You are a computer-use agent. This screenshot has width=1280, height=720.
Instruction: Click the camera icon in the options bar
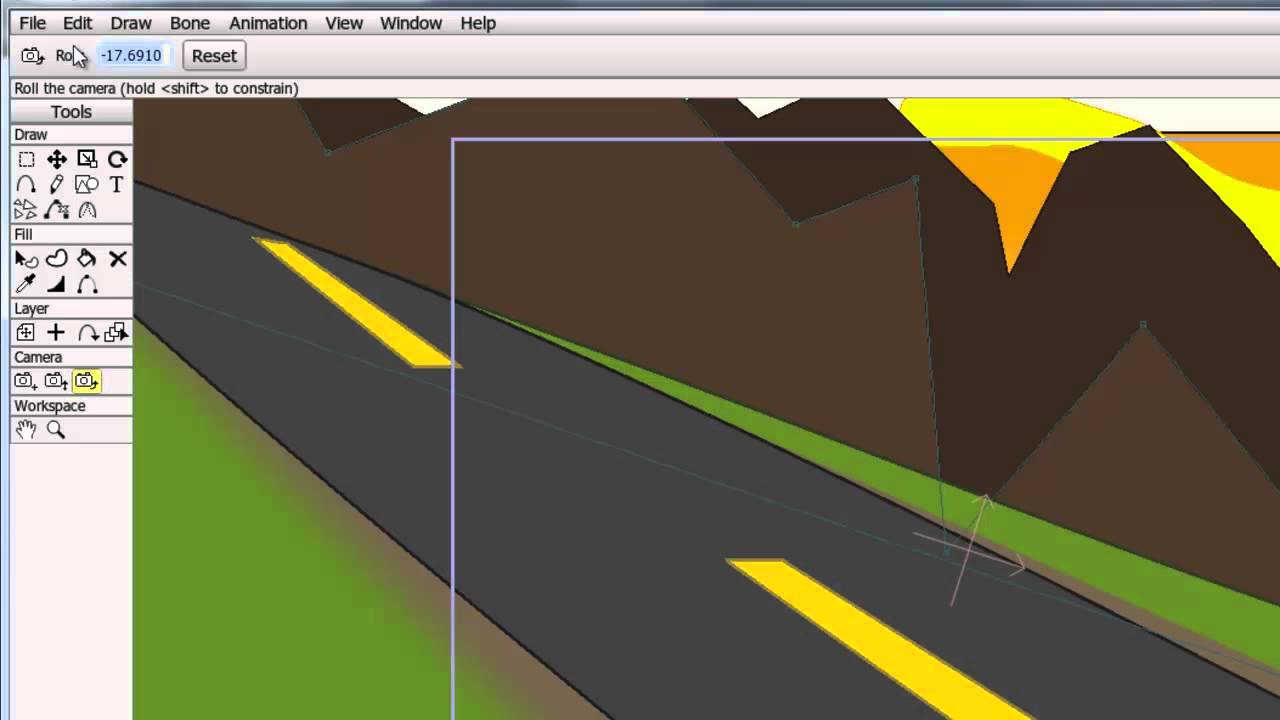point(32,56)
